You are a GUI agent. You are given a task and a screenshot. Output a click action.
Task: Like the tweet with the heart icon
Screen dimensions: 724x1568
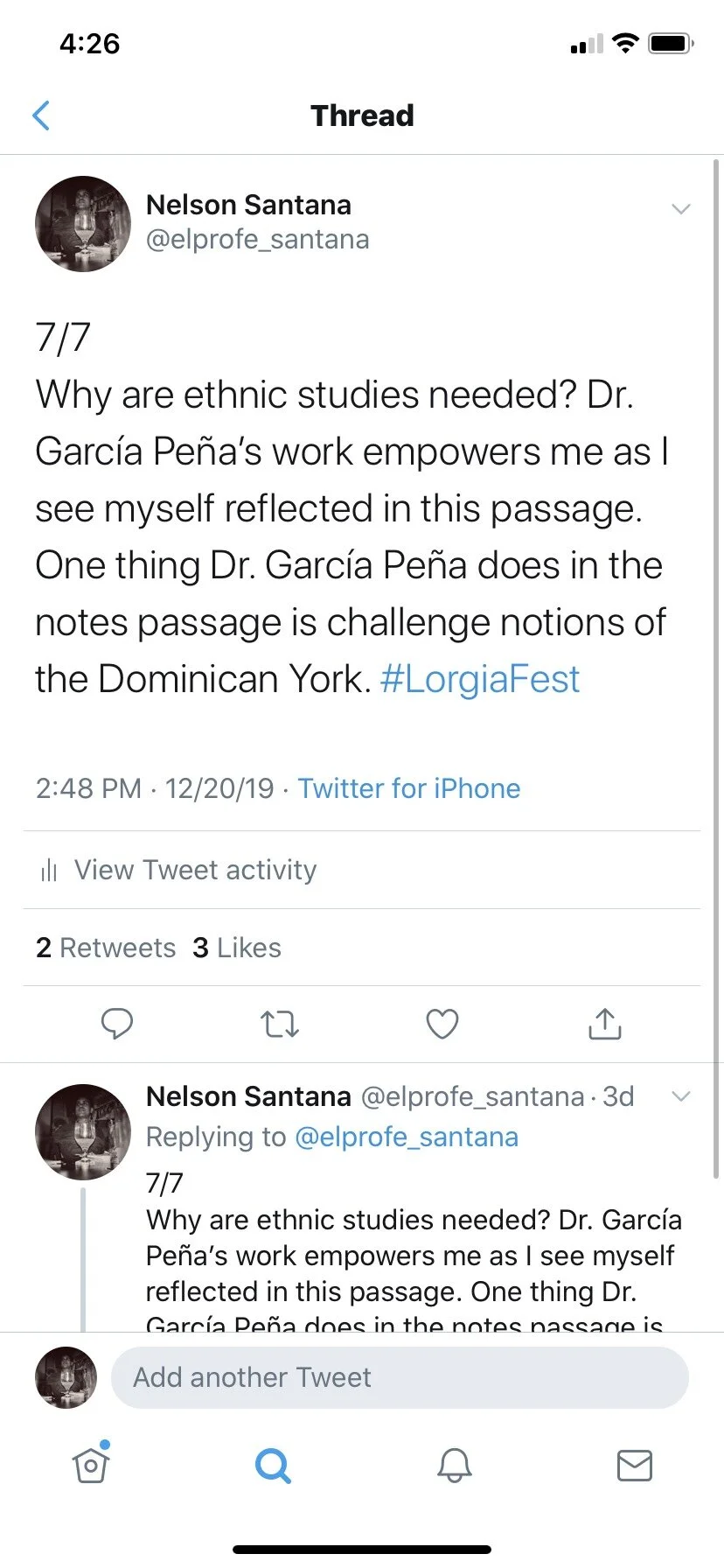442,1023
